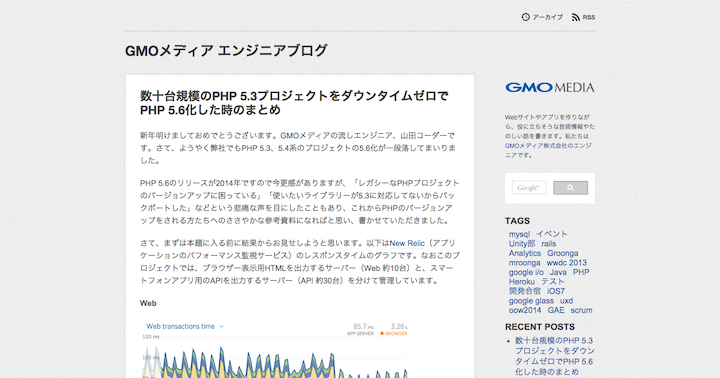This screenshot has height=378, width=720.
Task: Click the BROWSER orange legend marker
Action: coord(382,334)
